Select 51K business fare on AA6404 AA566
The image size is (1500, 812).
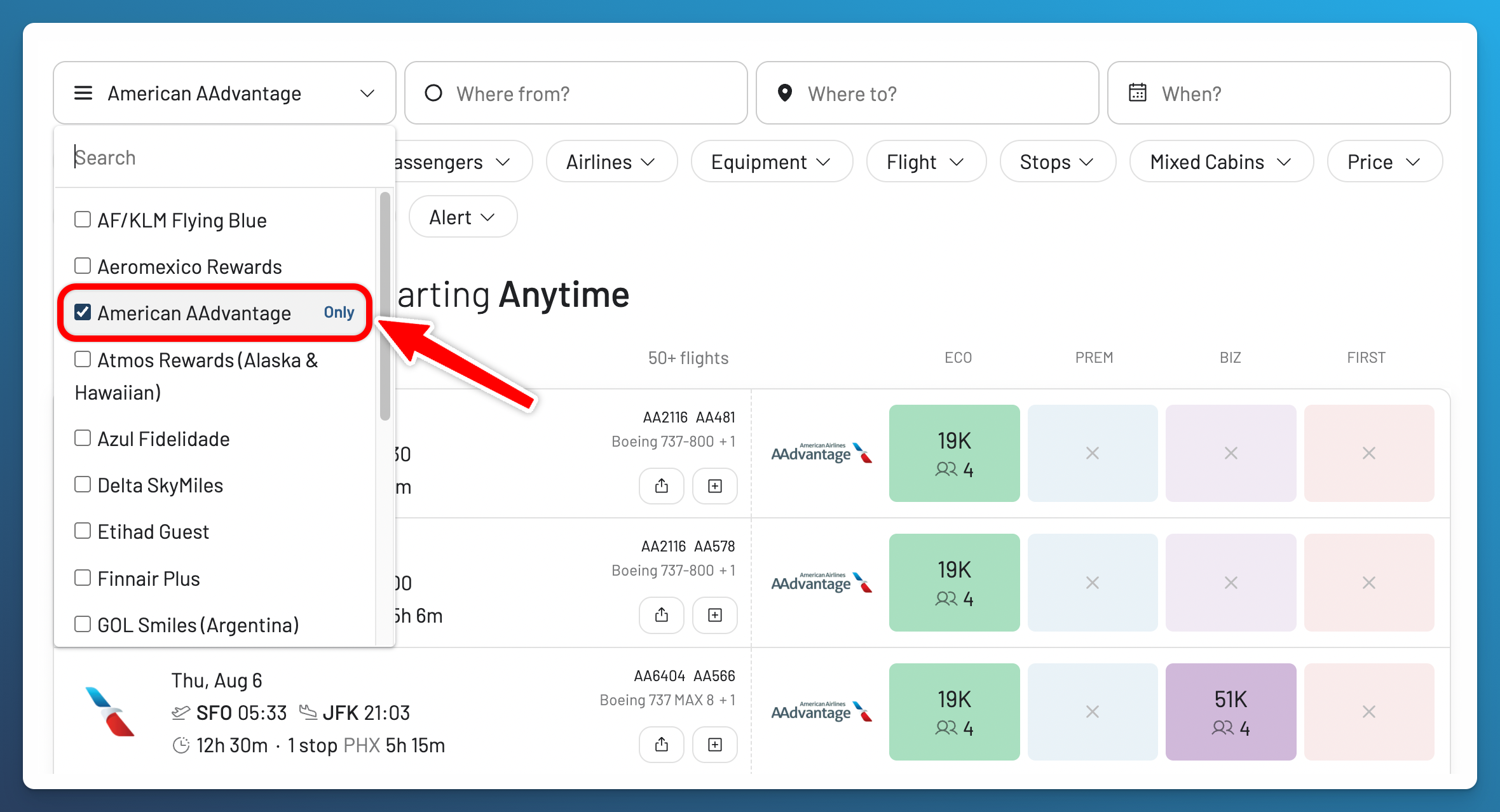tap(1231, 712)
